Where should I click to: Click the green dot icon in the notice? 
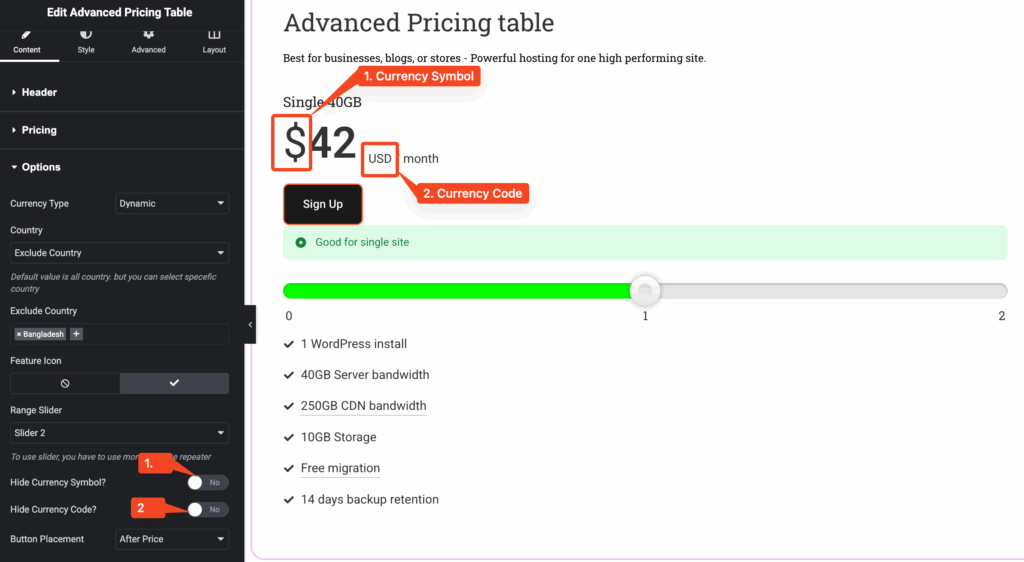click(300, 242)
